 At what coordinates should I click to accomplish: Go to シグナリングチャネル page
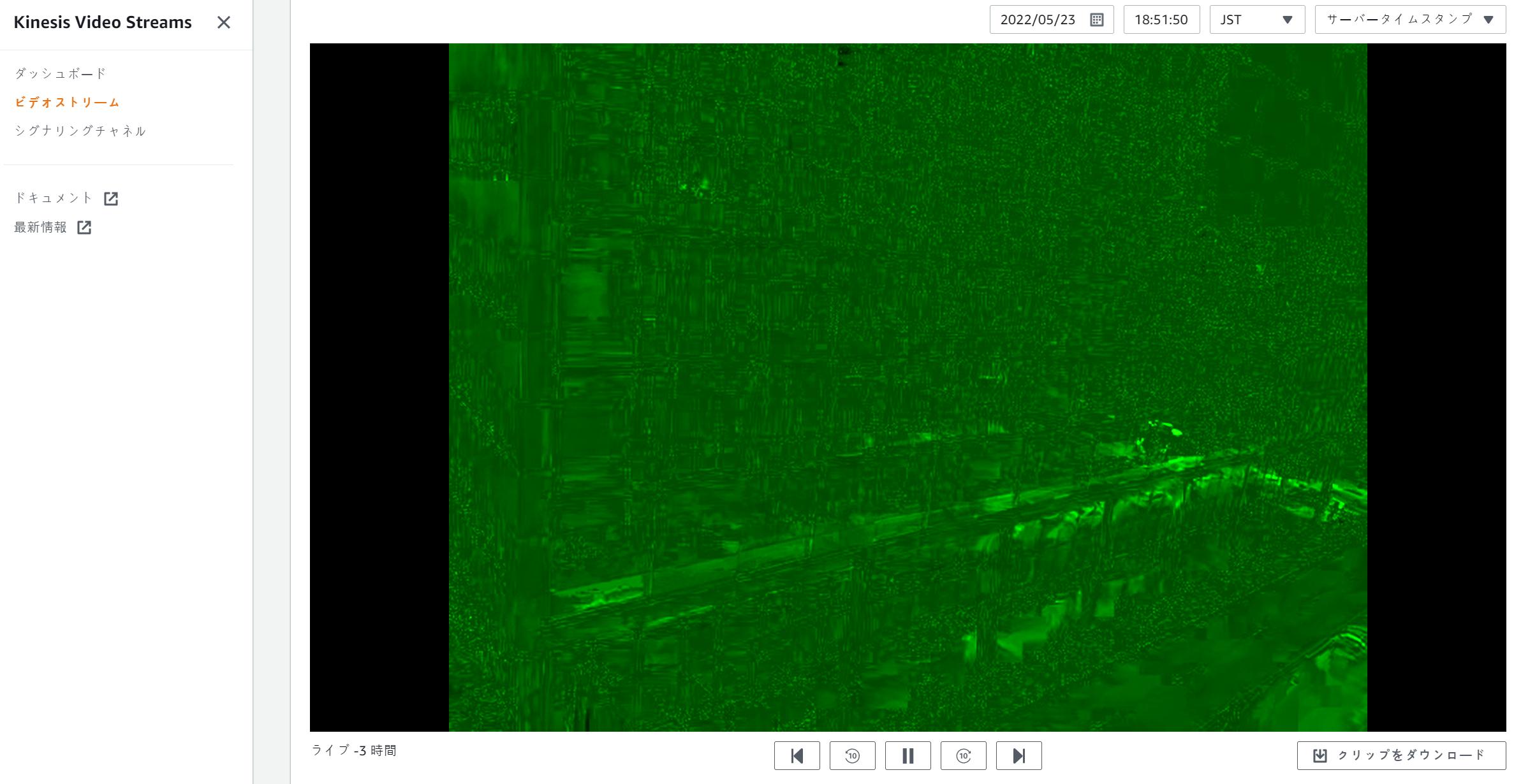point(80,131)
